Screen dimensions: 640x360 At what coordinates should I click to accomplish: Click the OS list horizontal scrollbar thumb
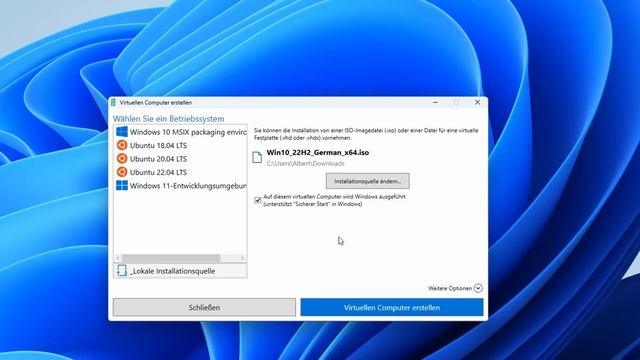(171, 258)
